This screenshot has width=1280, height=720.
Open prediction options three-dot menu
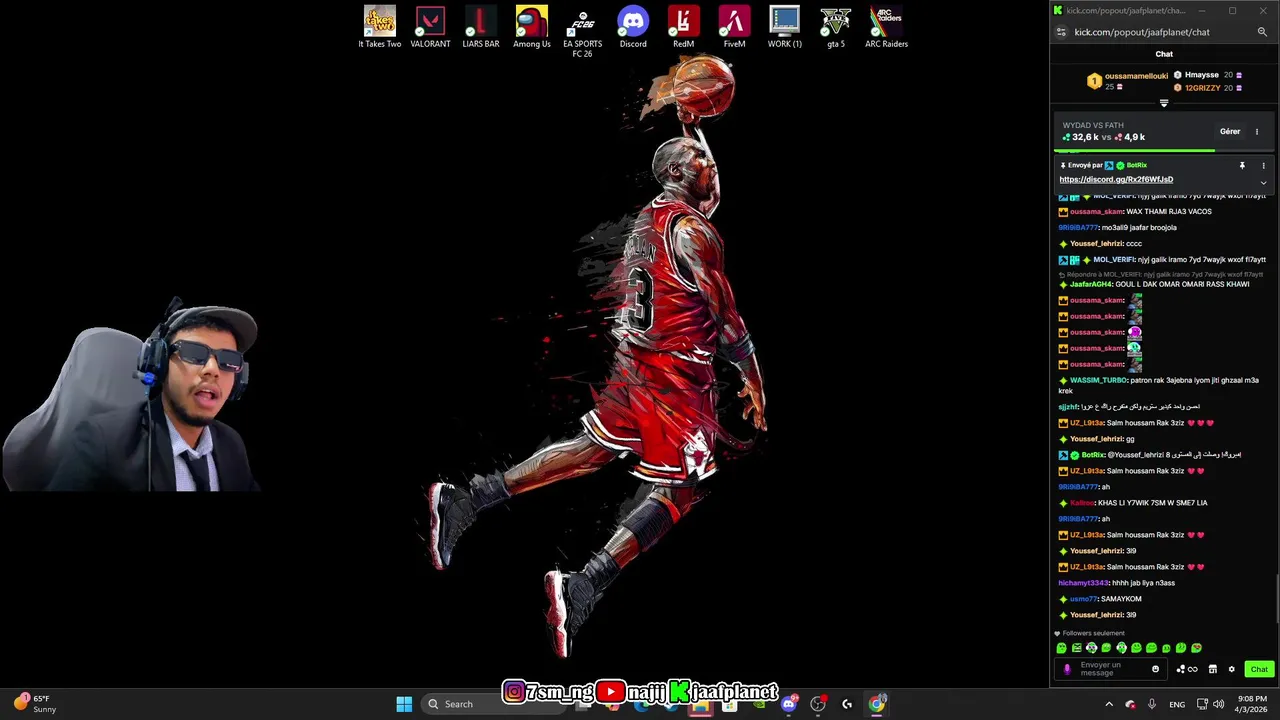(x=1257, y=131)
